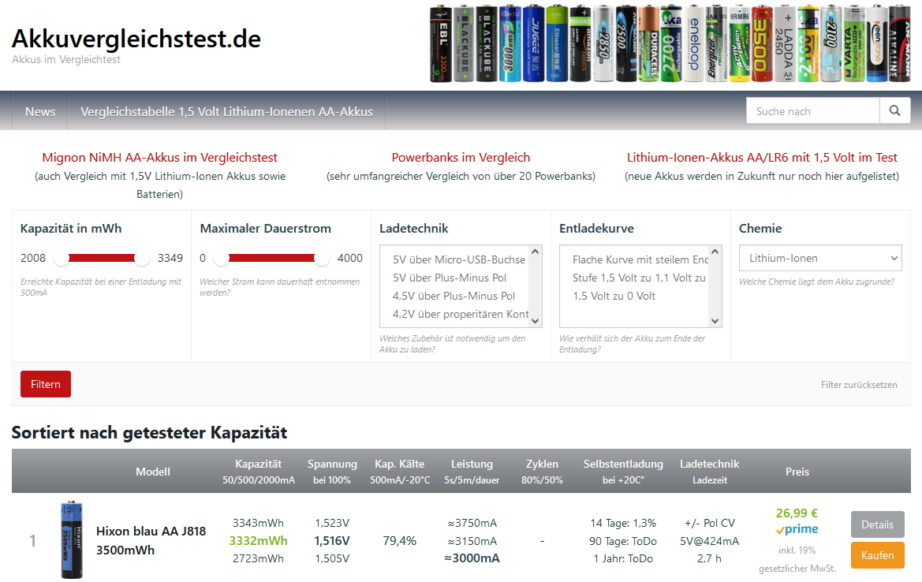Open Vergleichstabelle 1,5 Volt Lithium-Ionen AA-Akkus
This screenshot has height=582, width=922.
point(226,111)
